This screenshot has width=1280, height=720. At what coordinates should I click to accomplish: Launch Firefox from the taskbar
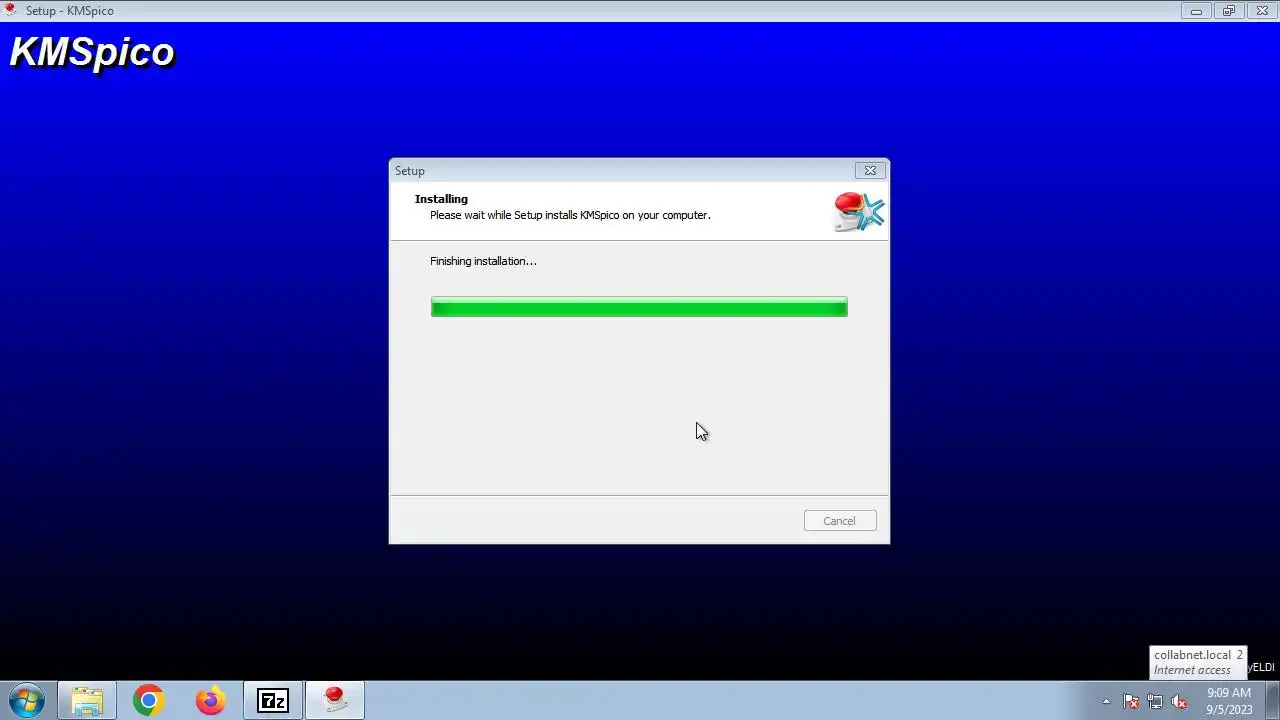click(210, 701)
